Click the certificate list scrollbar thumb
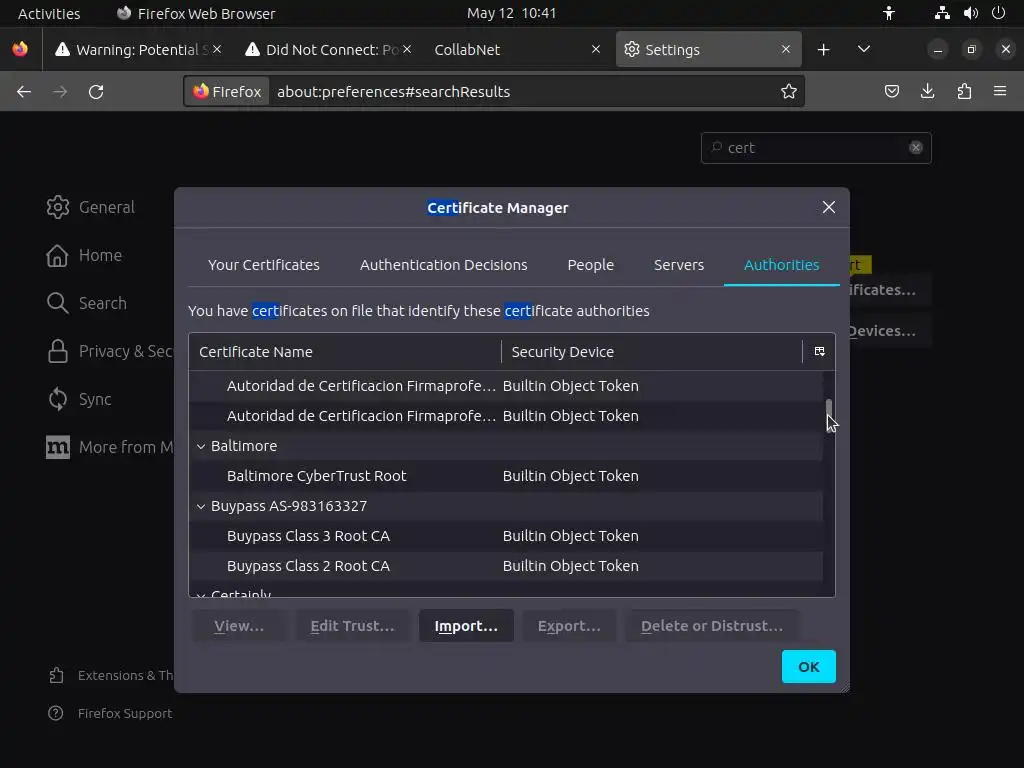 (829, 415)
